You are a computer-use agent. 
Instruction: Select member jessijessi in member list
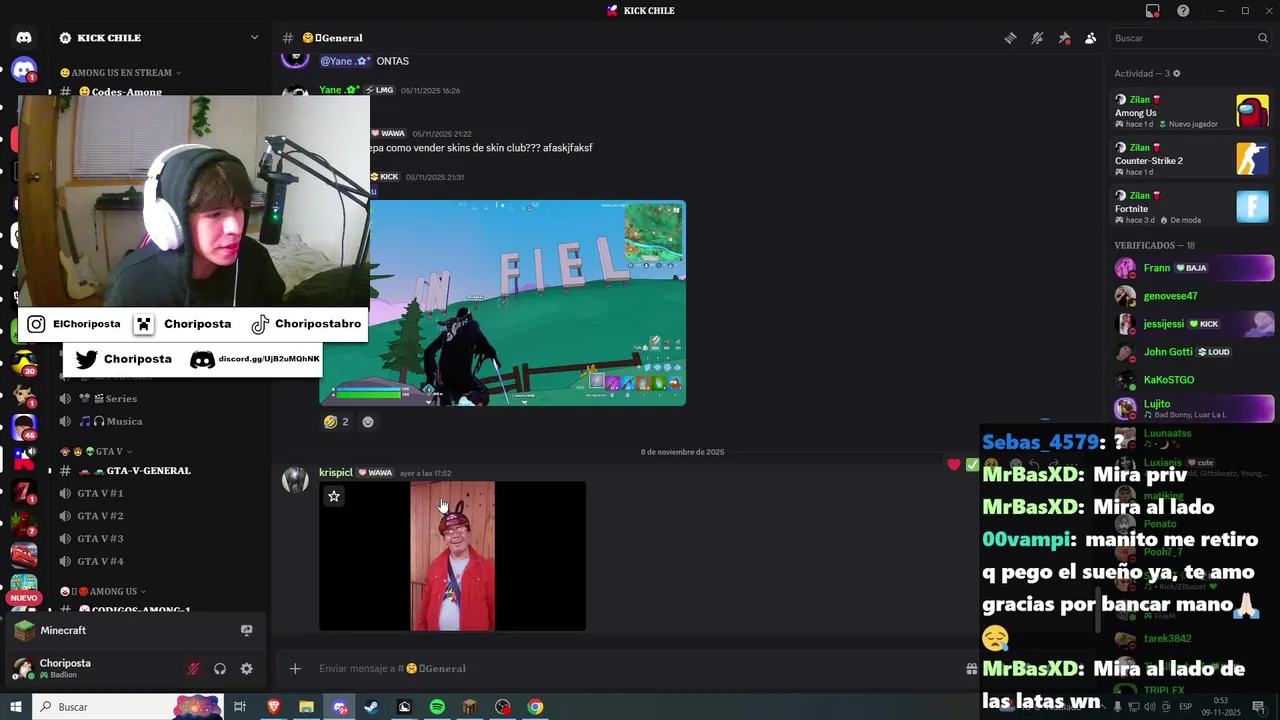click(1194, 324)
